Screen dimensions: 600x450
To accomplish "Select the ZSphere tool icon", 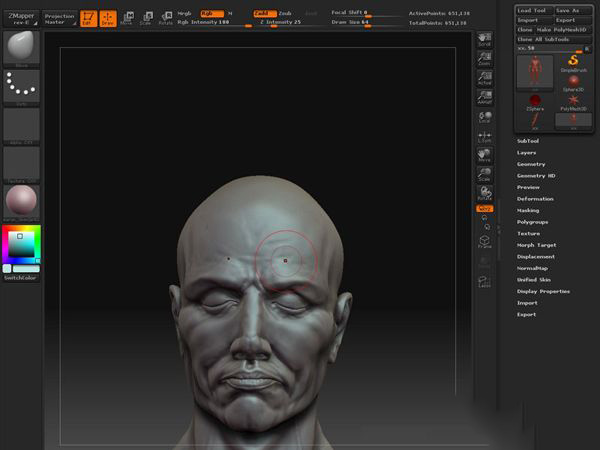I will [535, 103].
